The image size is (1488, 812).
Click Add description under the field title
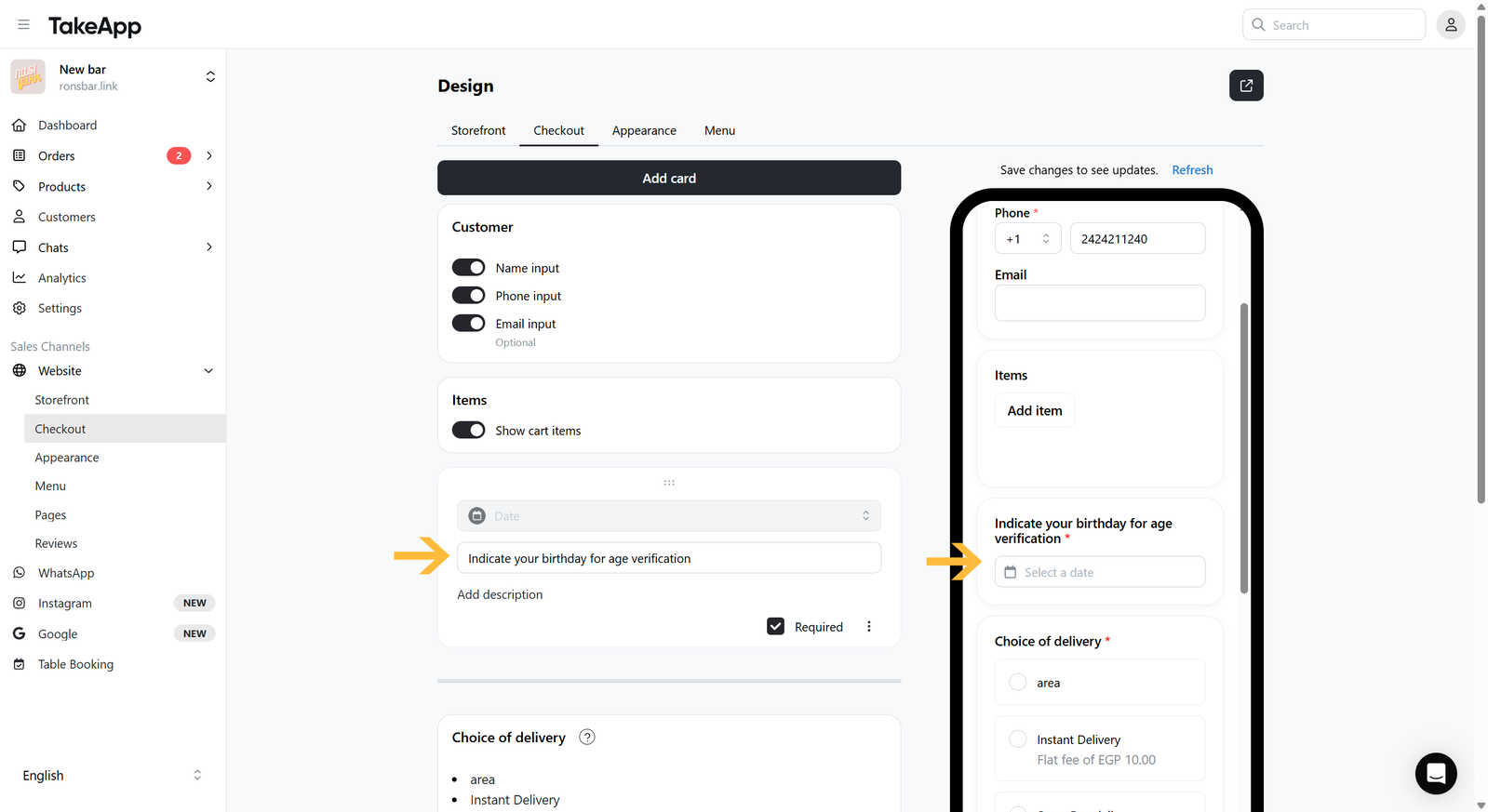click(x=500, y=594)
